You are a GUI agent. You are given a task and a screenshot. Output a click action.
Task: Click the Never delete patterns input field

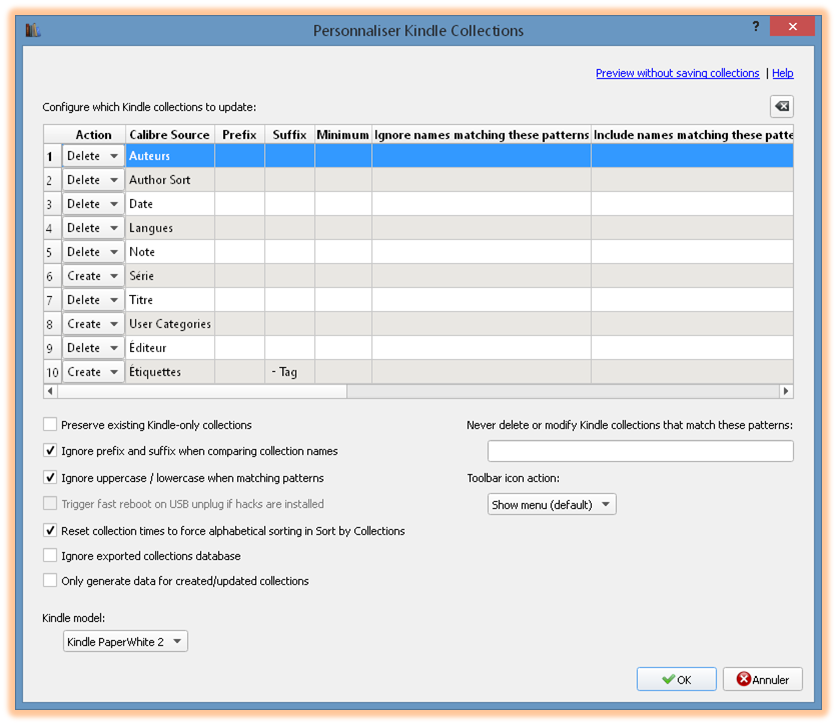[x=640, y=451]
